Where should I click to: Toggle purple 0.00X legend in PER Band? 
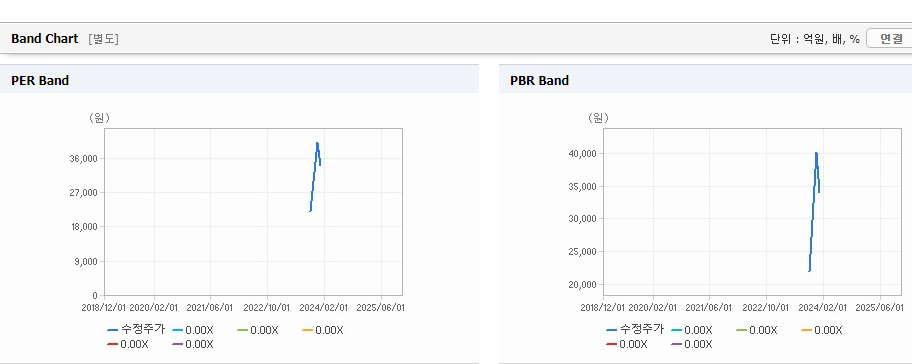coord(193,344)
